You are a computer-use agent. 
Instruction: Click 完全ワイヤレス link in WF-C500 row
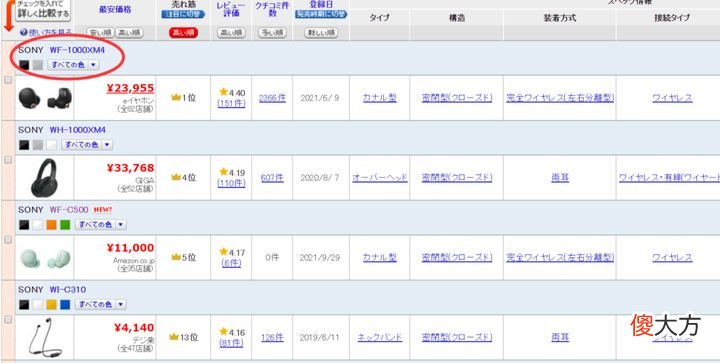(560, 257)
